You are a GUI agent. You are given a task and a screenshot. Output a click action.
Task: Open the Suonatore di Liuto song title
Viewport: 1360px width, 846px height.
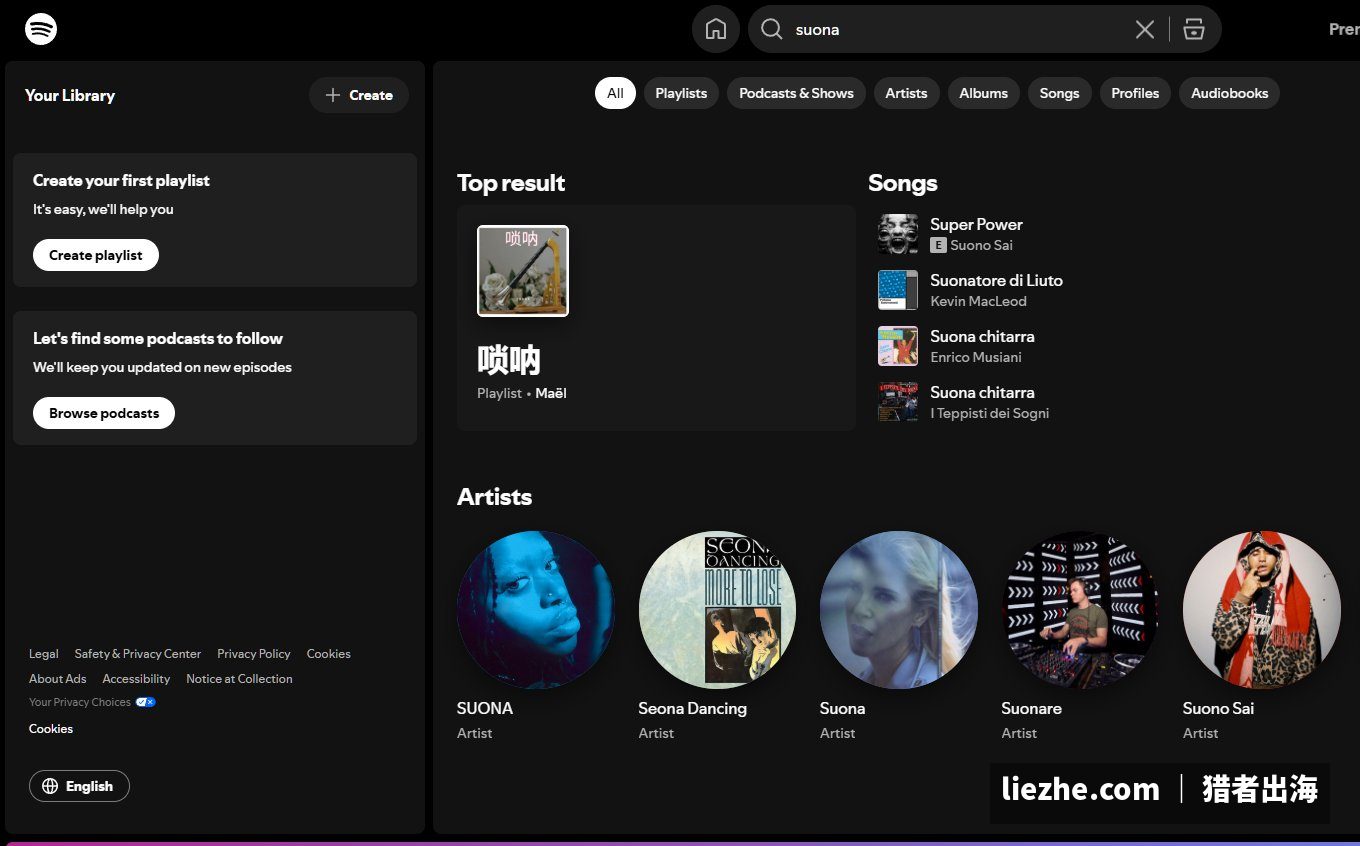point(996,280)
